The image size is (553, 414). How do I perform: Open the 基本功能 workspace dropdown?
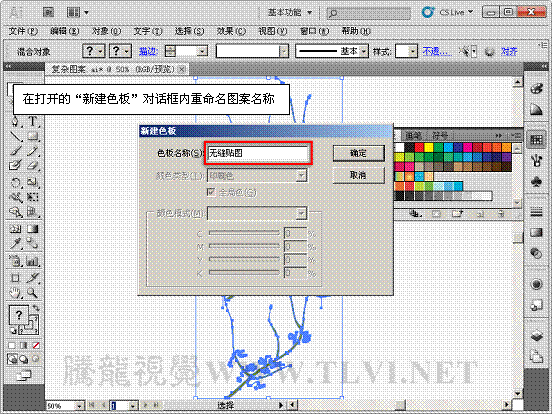(290, 13)
